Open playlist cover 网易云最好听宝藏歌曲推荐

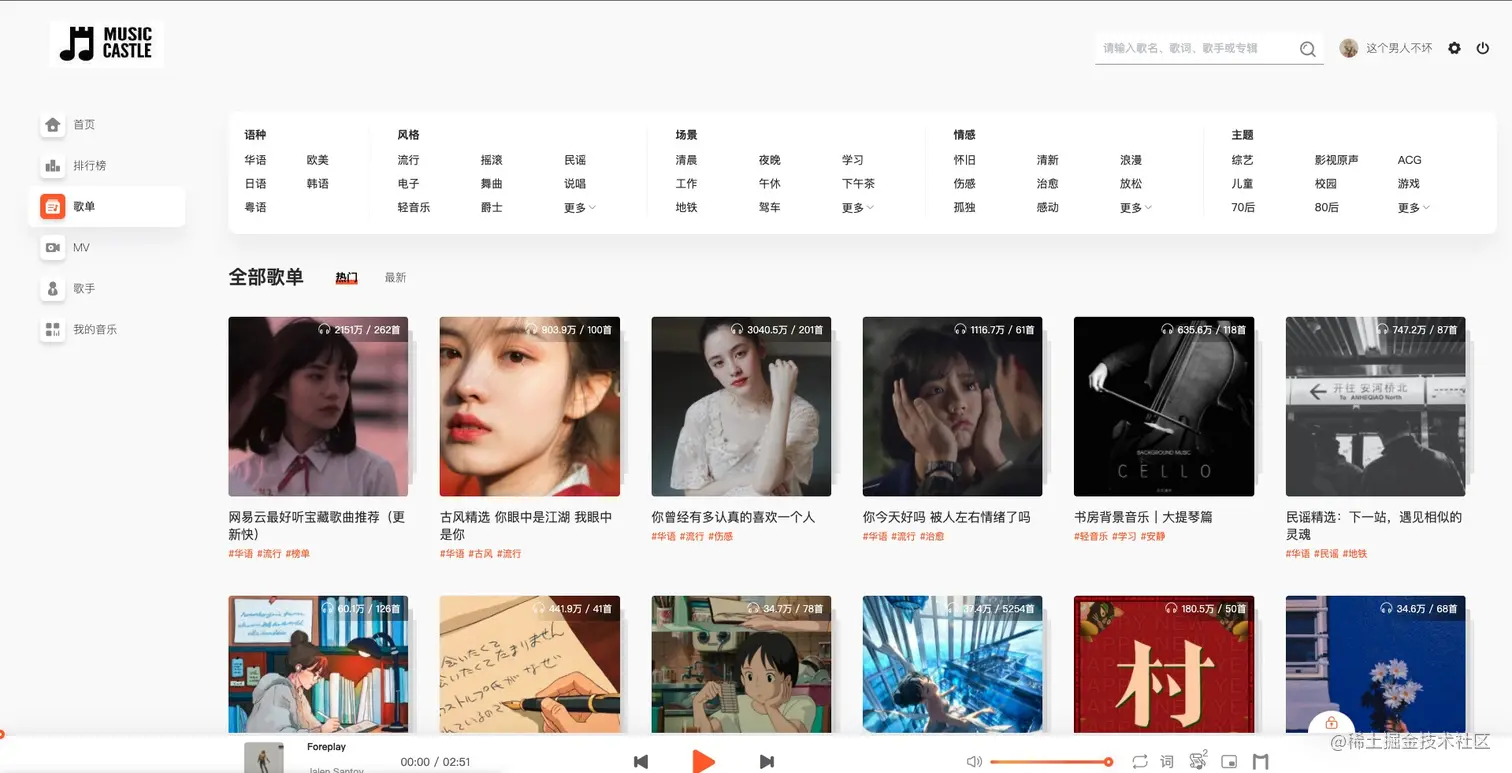(x=318, y=406)
